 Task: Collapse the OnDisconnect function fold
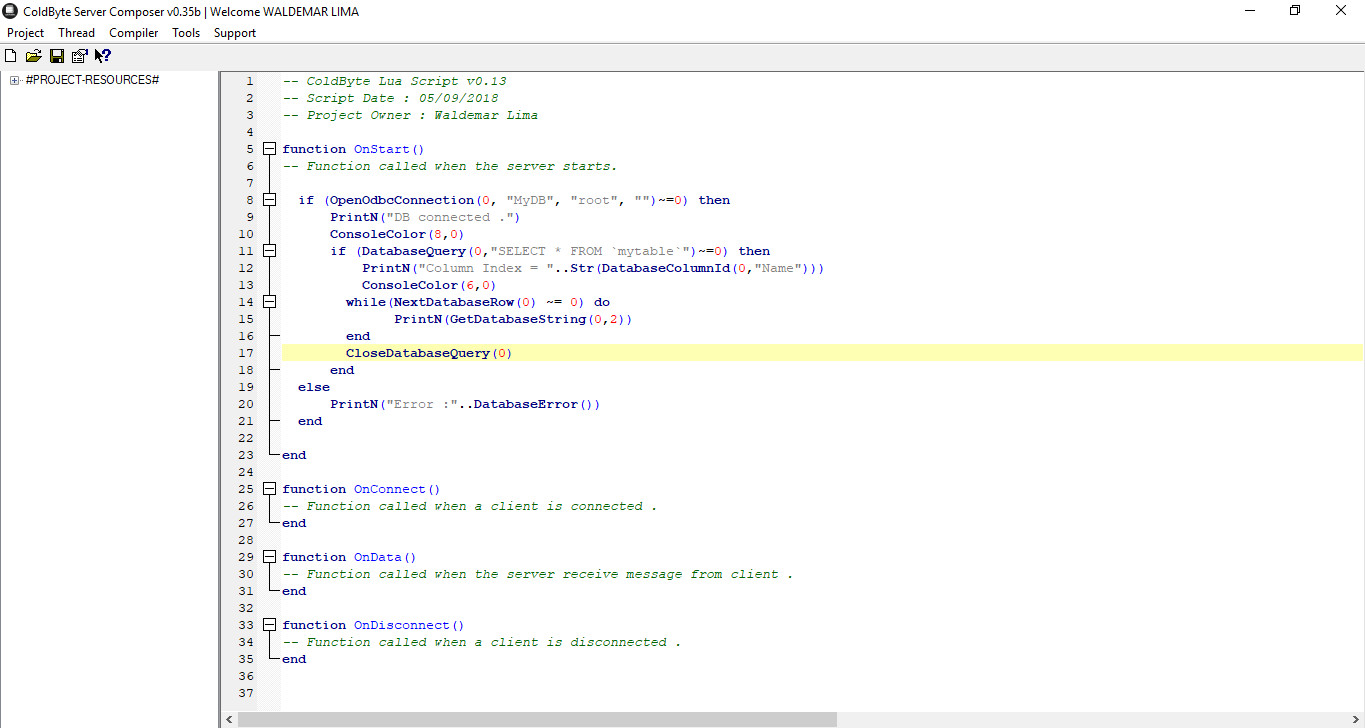(x=269, y=624)
